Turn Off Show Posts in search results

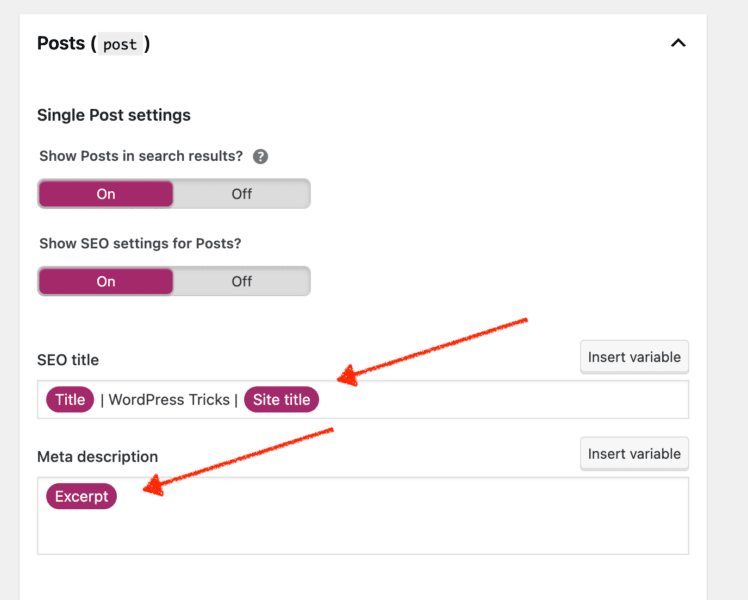click(x=241, y=194)
